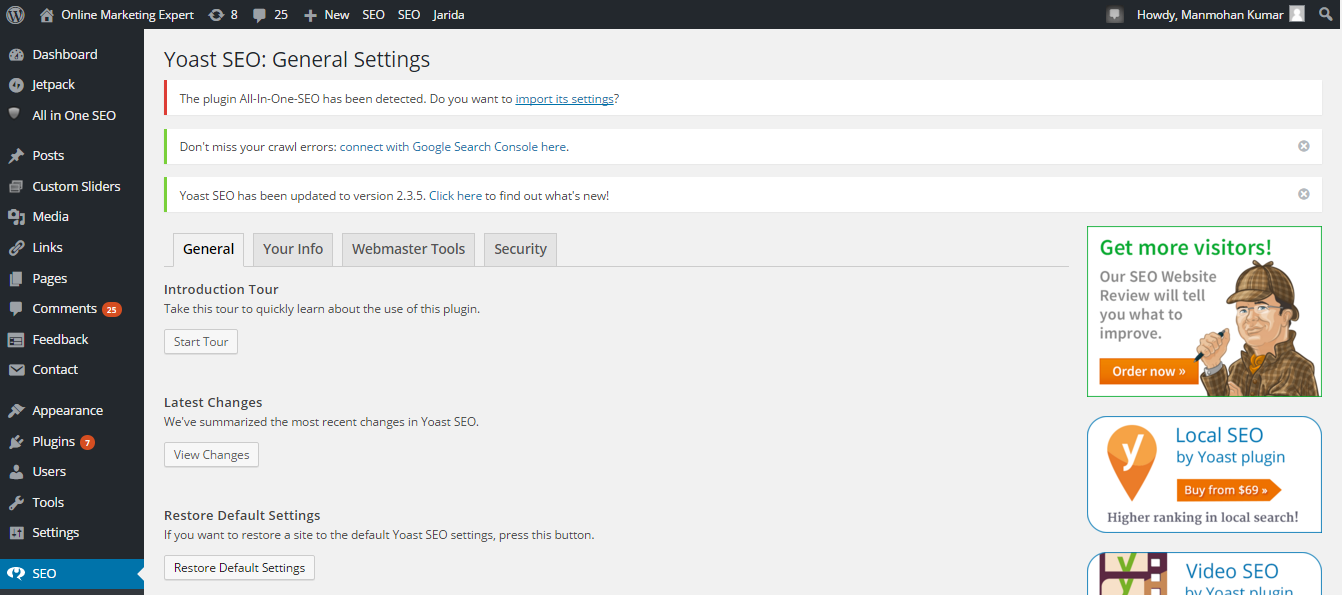The width and height of the screenshot is (1342, 595).
Task: Click Comments badge showing 25 in sidebar
Action: (x=111, y=309)
